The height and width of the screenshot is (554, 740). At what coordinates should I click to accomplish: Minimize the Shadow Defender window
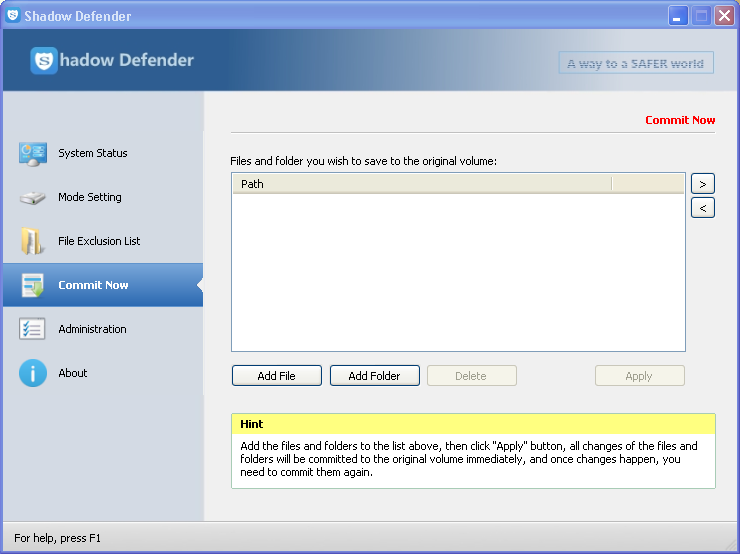678,16
